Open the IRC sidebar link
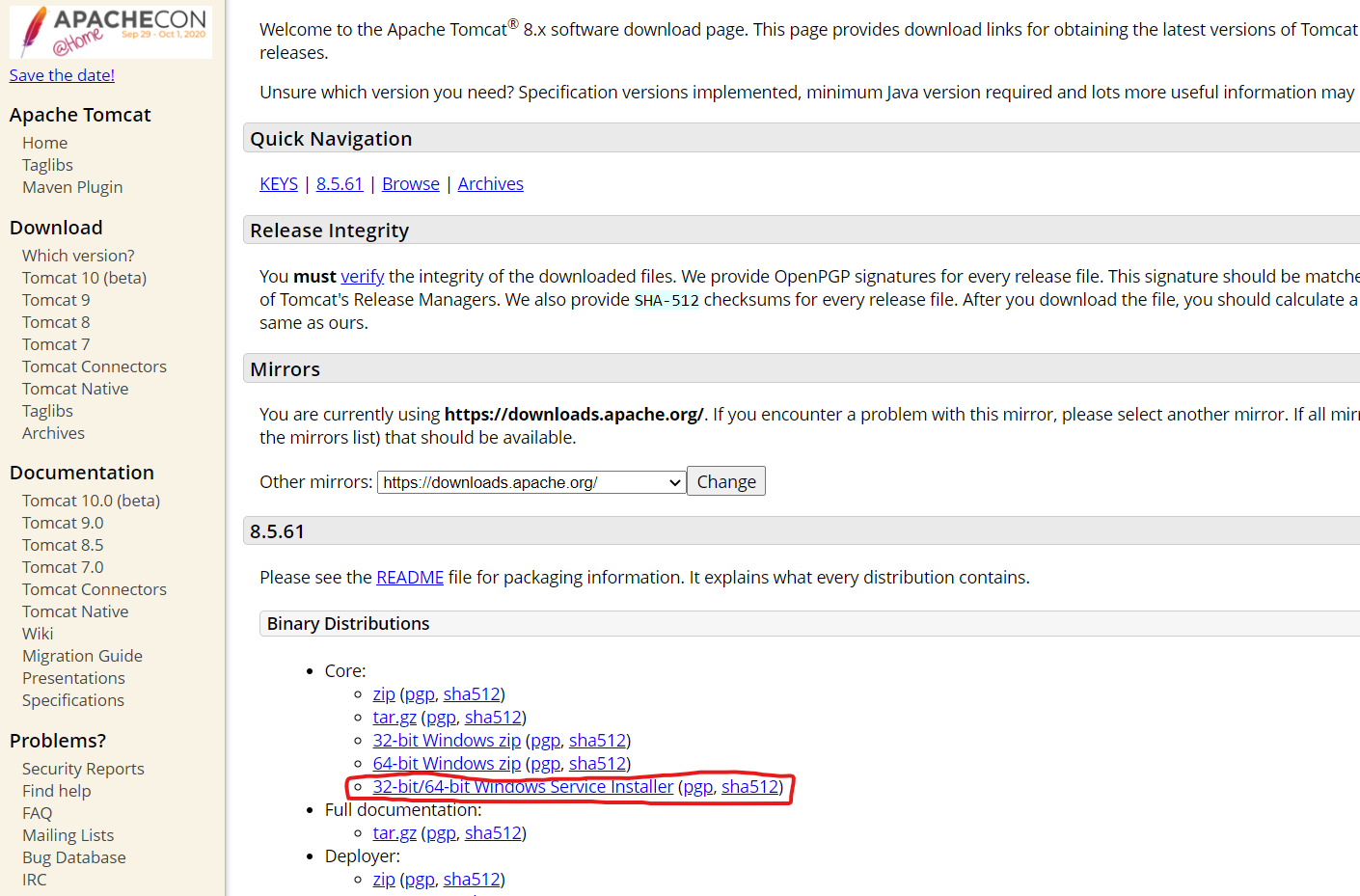 click(x=34, y=880)
